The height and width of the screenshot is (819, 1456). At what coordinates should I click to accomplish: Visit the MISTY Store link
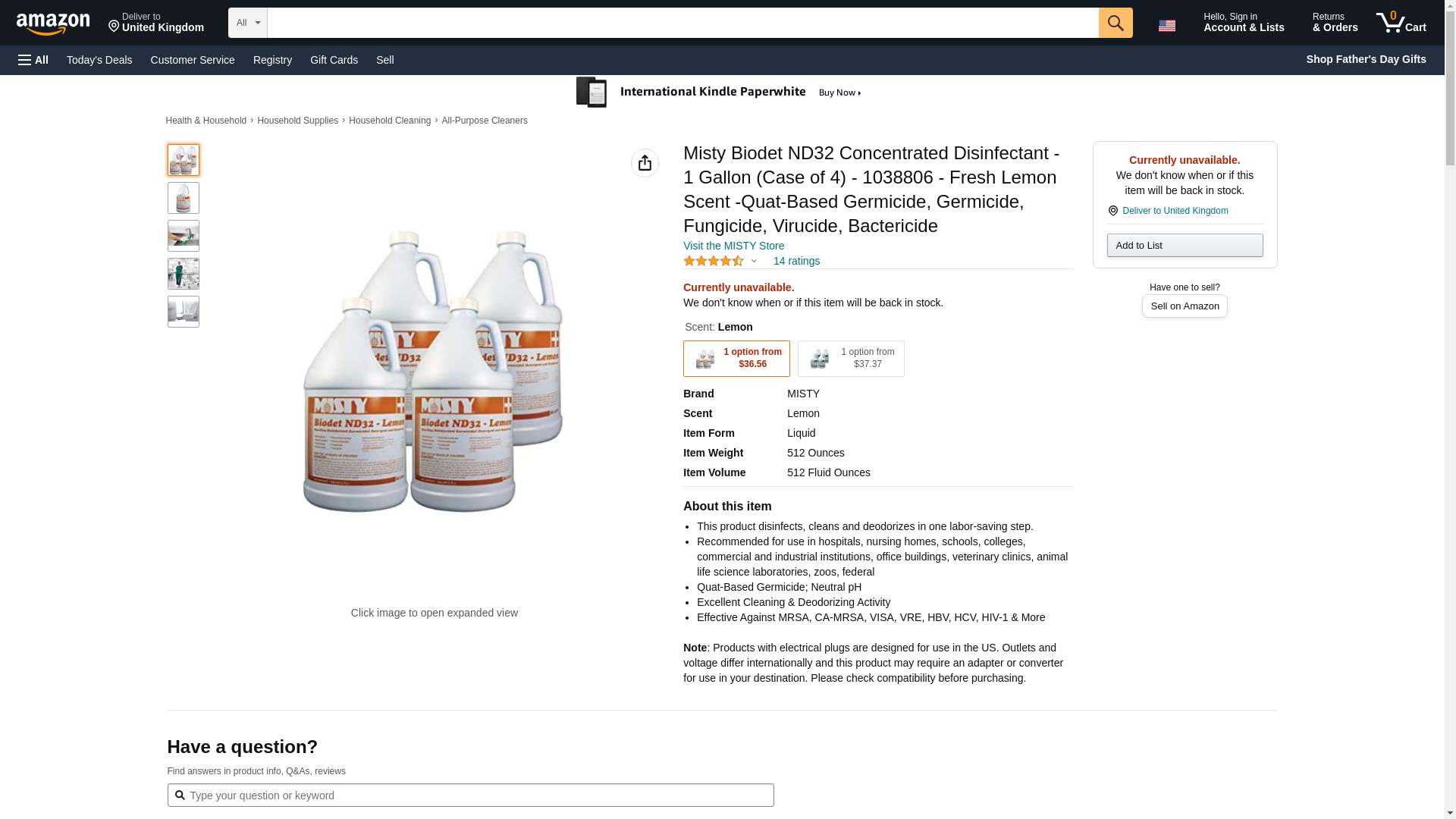click(733, 246)
